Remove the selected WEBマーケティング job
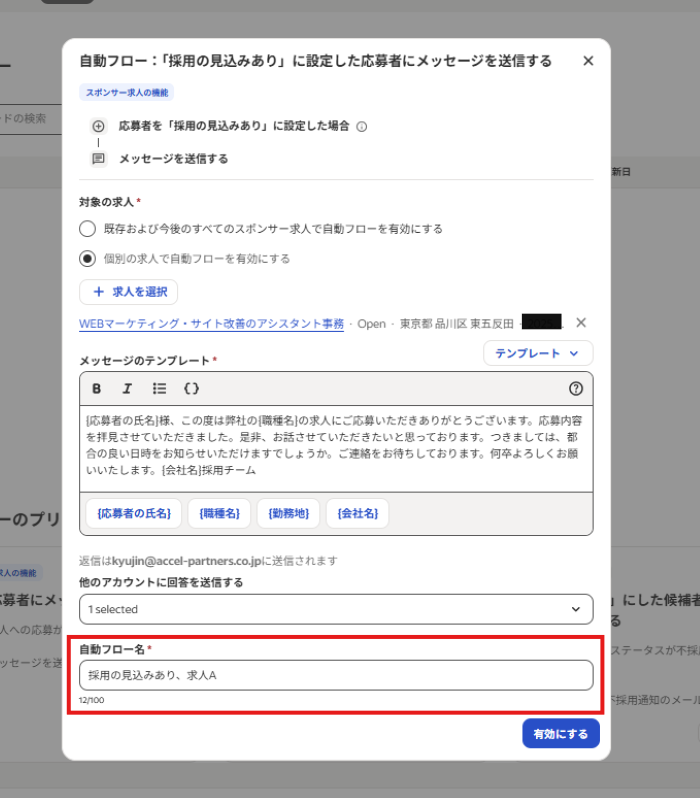This screenshot has width=700, height=798. [x=581, y=323]
